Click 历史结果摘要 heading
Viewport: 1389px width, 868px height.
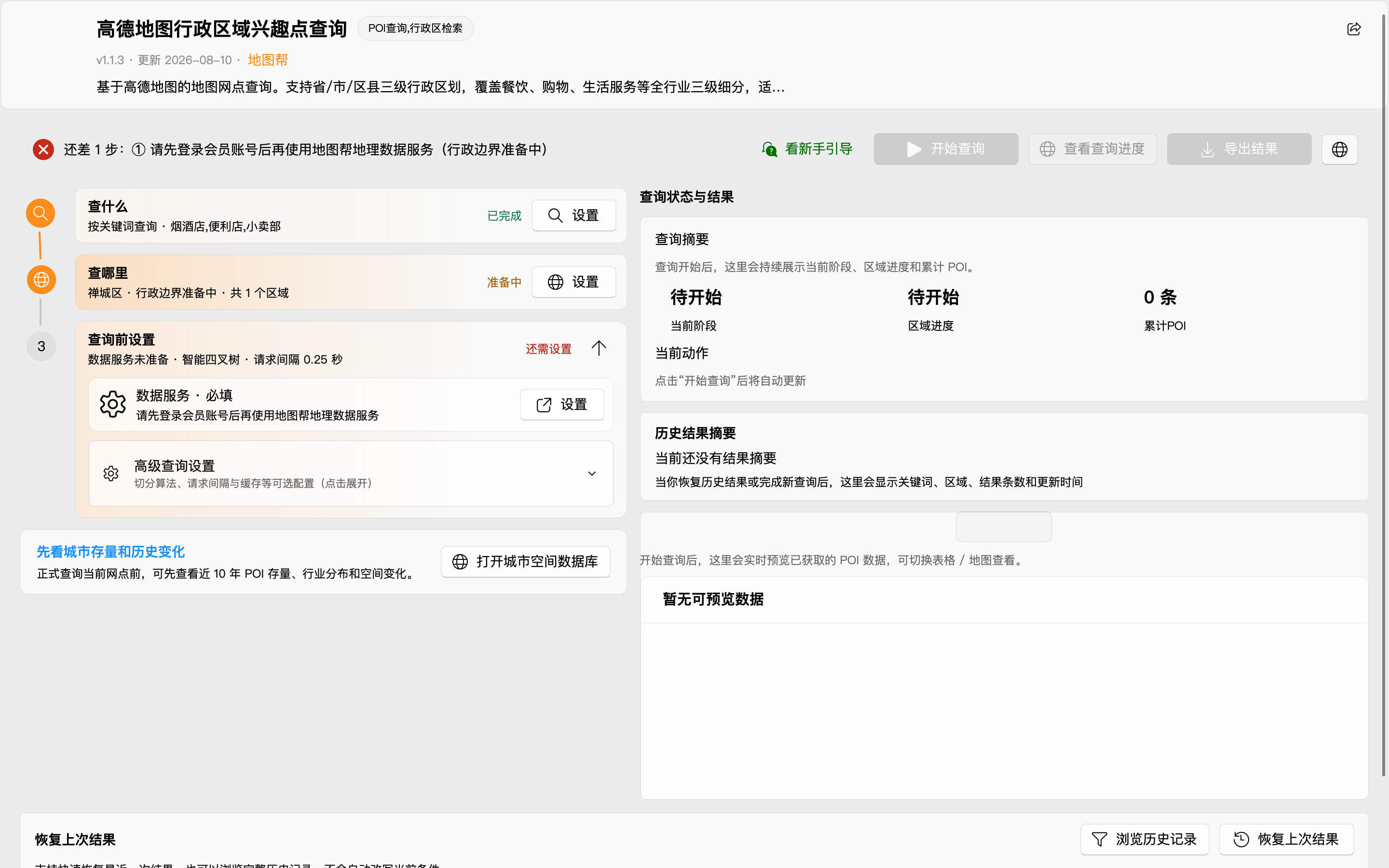point(695,433)
